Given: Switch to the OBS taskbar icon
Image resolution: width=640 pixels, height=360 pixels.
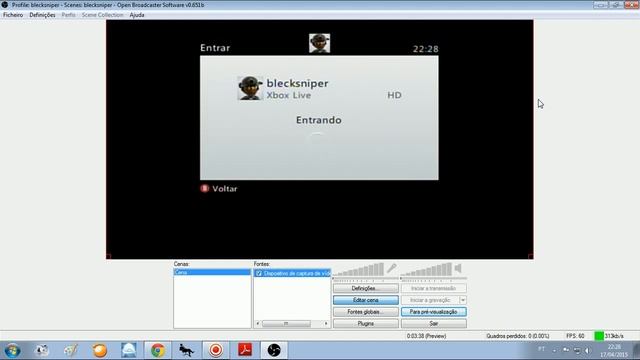Looking at the screenshot, I should [274, 350].
